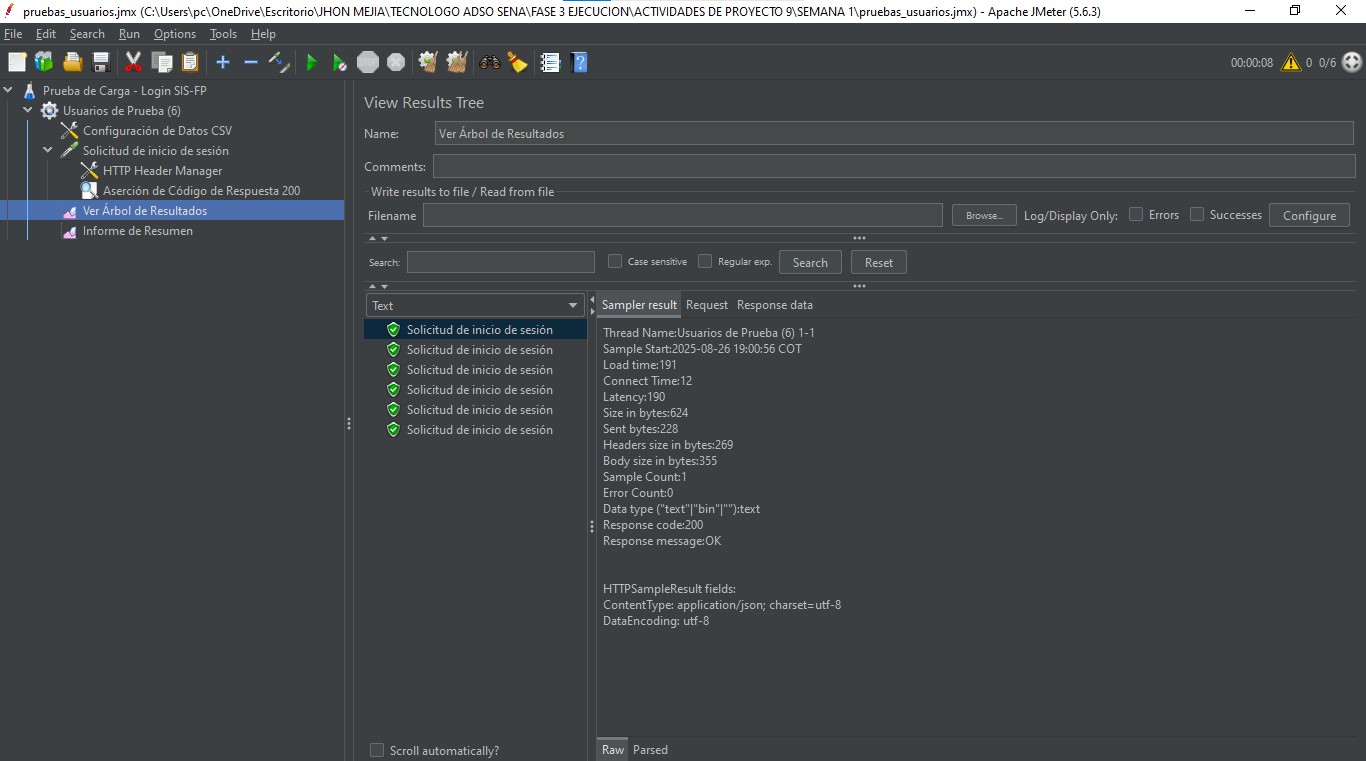Open the Tools menu
This screenshot has width=1366, height=761.
pos(223,34)
